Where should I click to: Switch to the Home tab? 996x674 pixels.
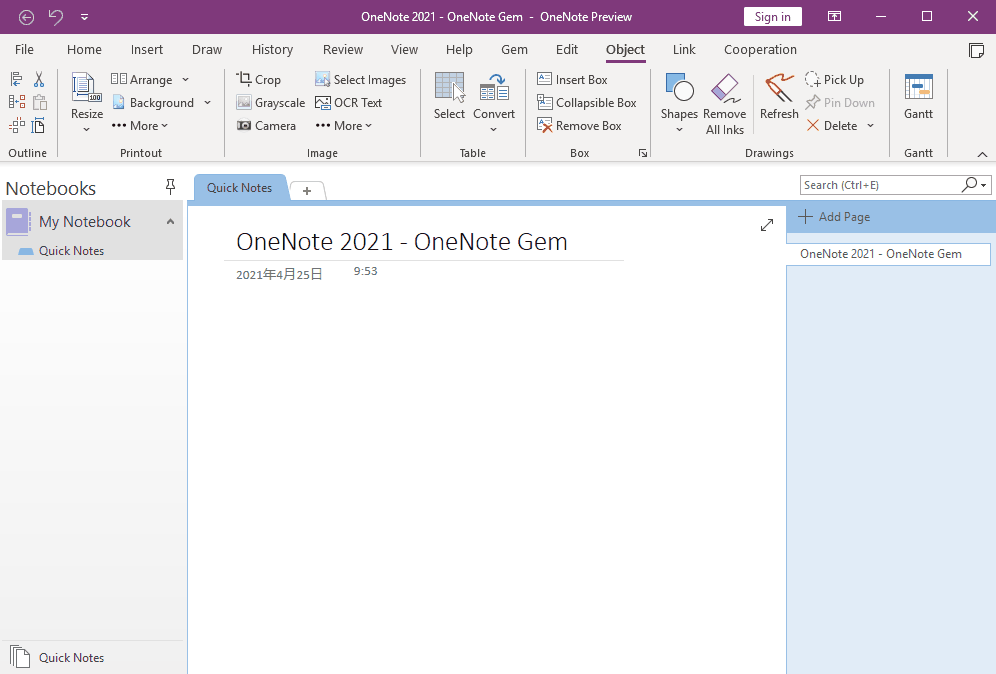[84, 50]
